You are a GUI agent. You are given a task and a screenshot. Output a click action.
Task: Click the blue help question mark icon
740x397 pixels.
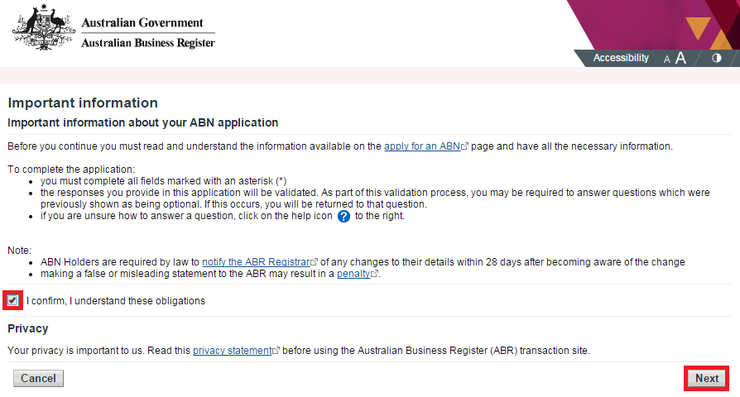(344, 217)
